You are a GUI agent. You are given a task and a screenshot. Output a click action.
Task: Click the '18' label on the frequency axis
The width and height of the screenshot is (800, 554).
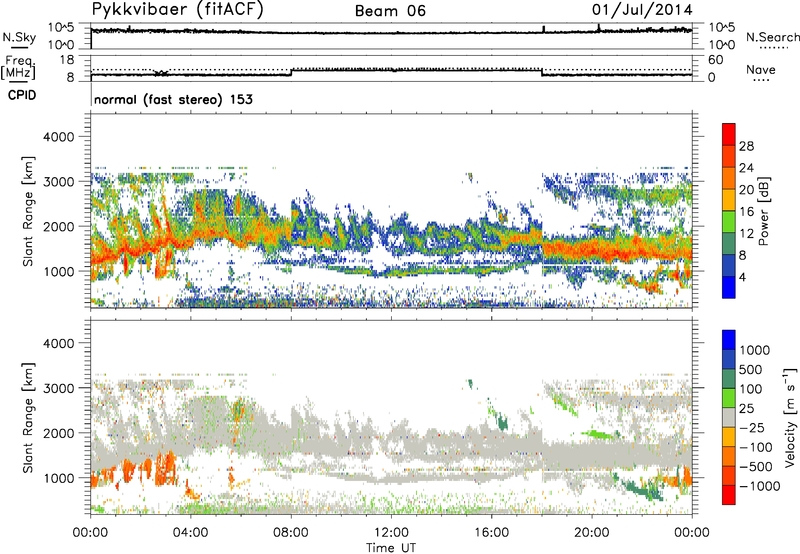(67, 60)
